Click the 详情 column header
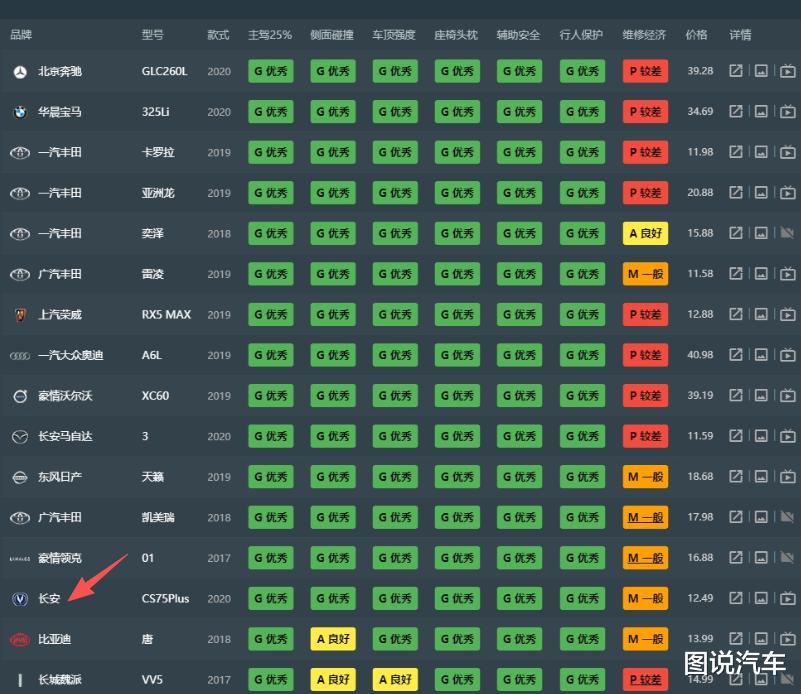 (740, 35)
